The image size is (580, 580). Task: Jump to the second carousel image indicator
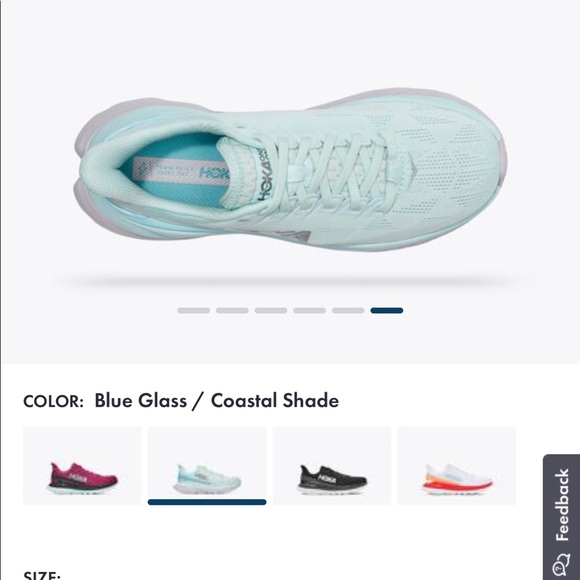tap(232, 310)
